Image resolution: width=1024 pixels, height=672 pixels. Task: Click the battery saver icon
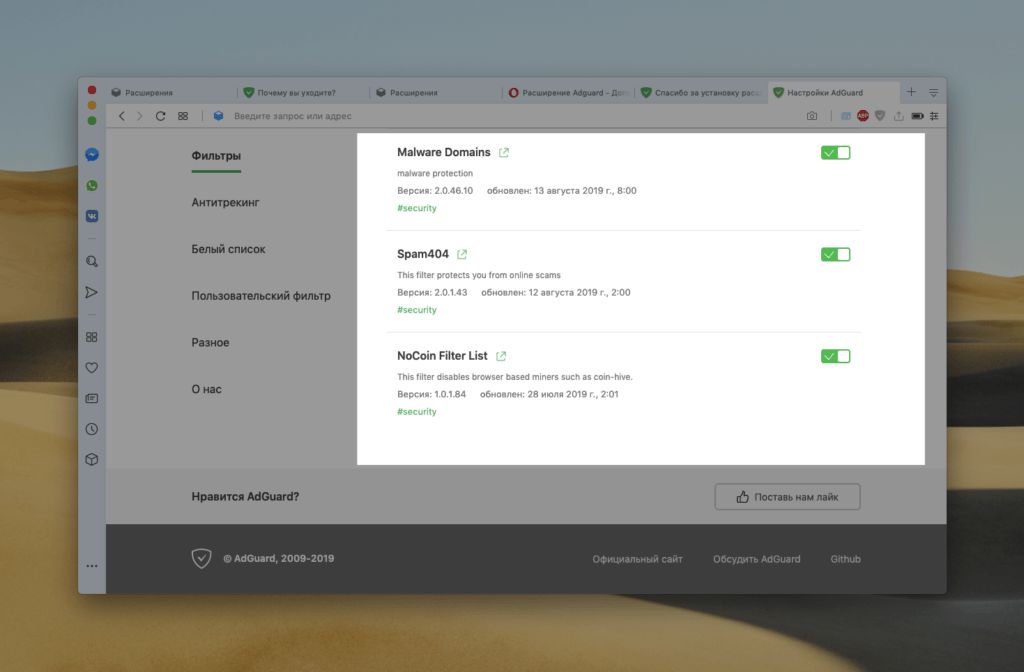pyautogui.click(x=917, y=116)
